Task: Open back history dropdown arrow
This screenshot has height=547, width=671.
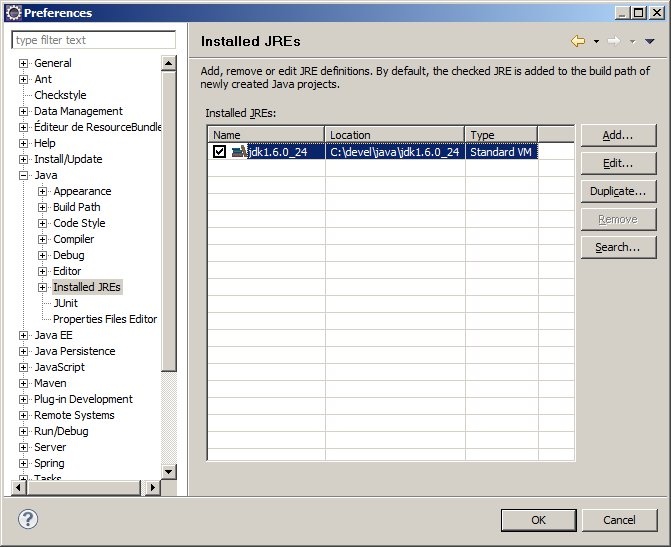Action: 596,42
